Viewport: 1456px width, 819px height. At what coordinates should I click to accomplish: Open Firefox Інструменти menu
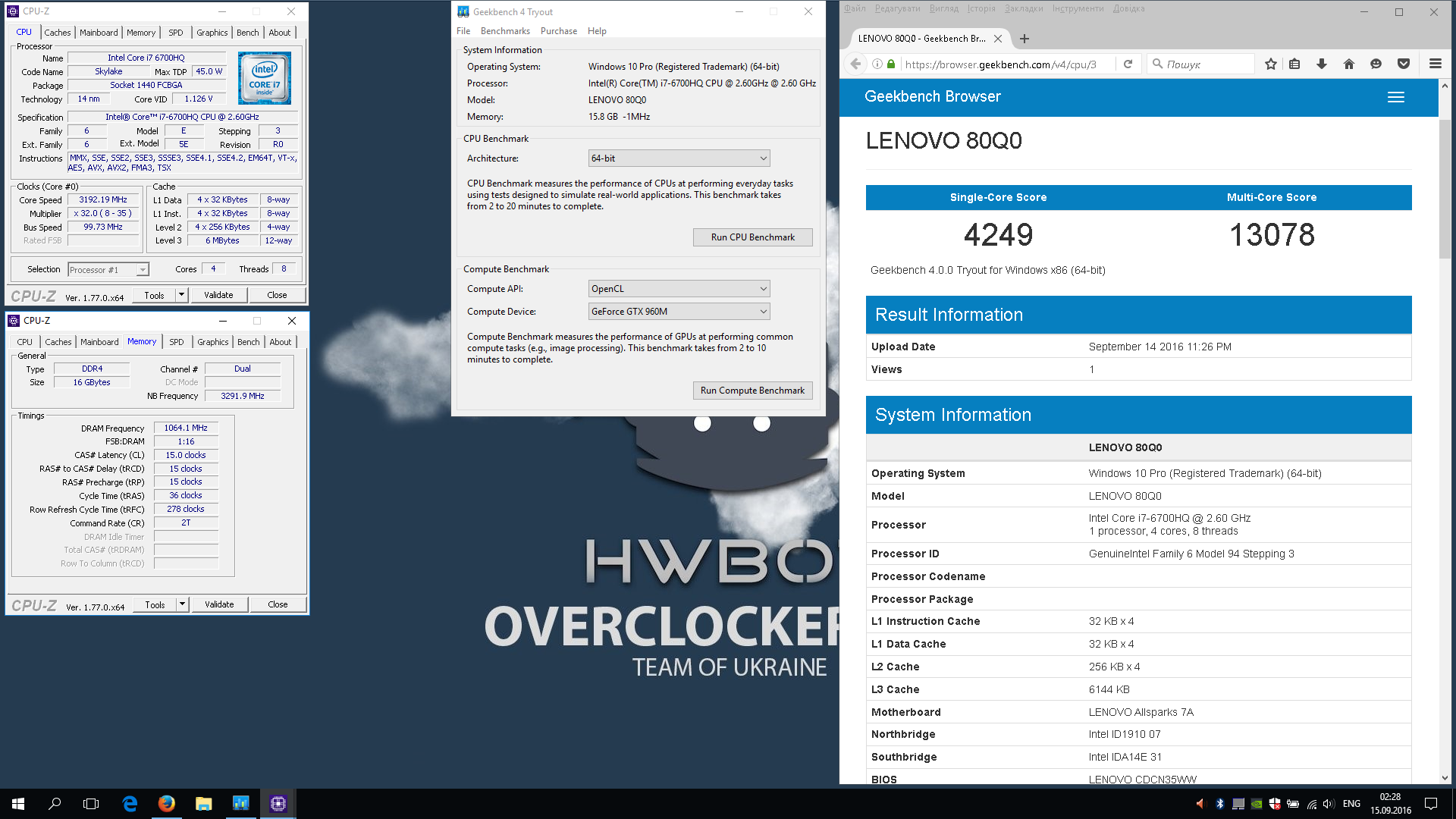tap(1078, 8)
